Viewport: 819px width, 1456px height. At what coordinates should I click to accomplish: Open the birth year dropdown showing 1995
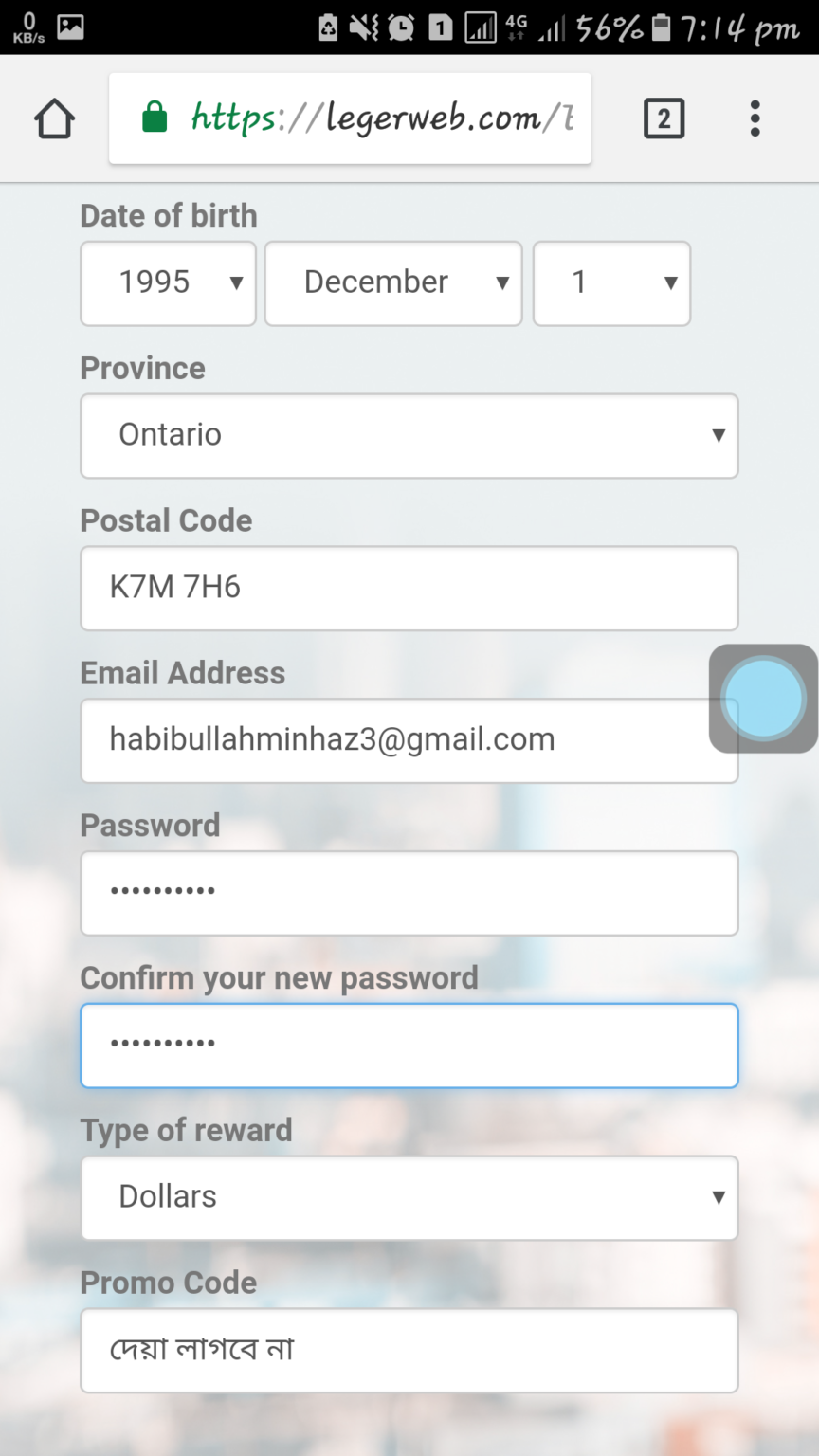tap(168, 282)
